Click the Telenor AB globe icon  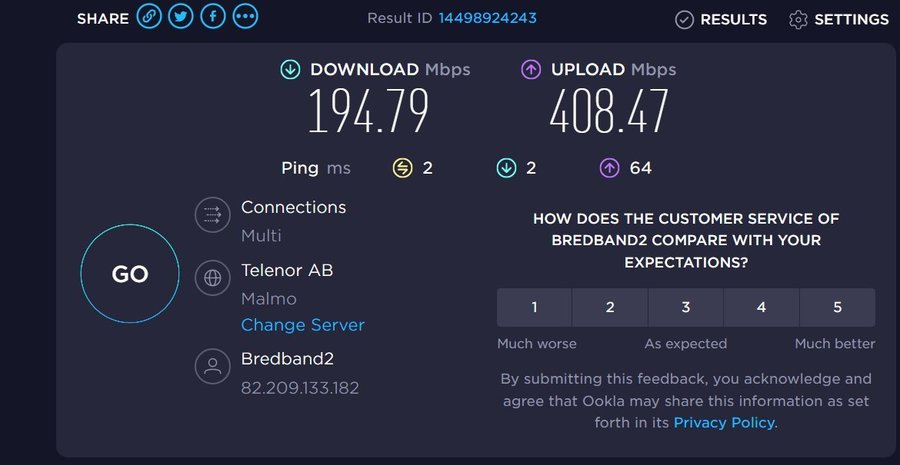[212, 278]
